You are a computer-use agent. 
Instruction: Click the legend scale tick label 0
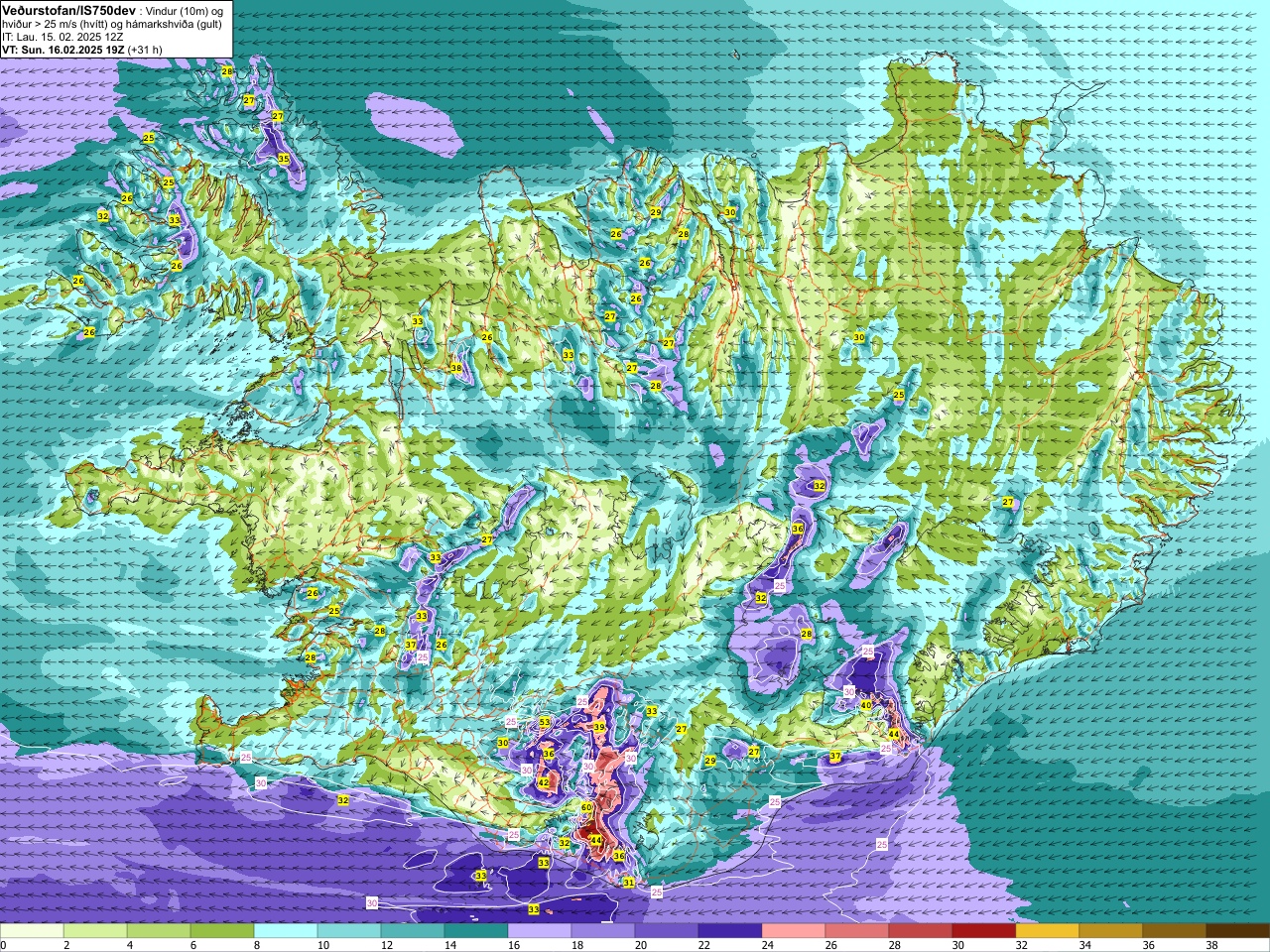(x=3, y=945)
